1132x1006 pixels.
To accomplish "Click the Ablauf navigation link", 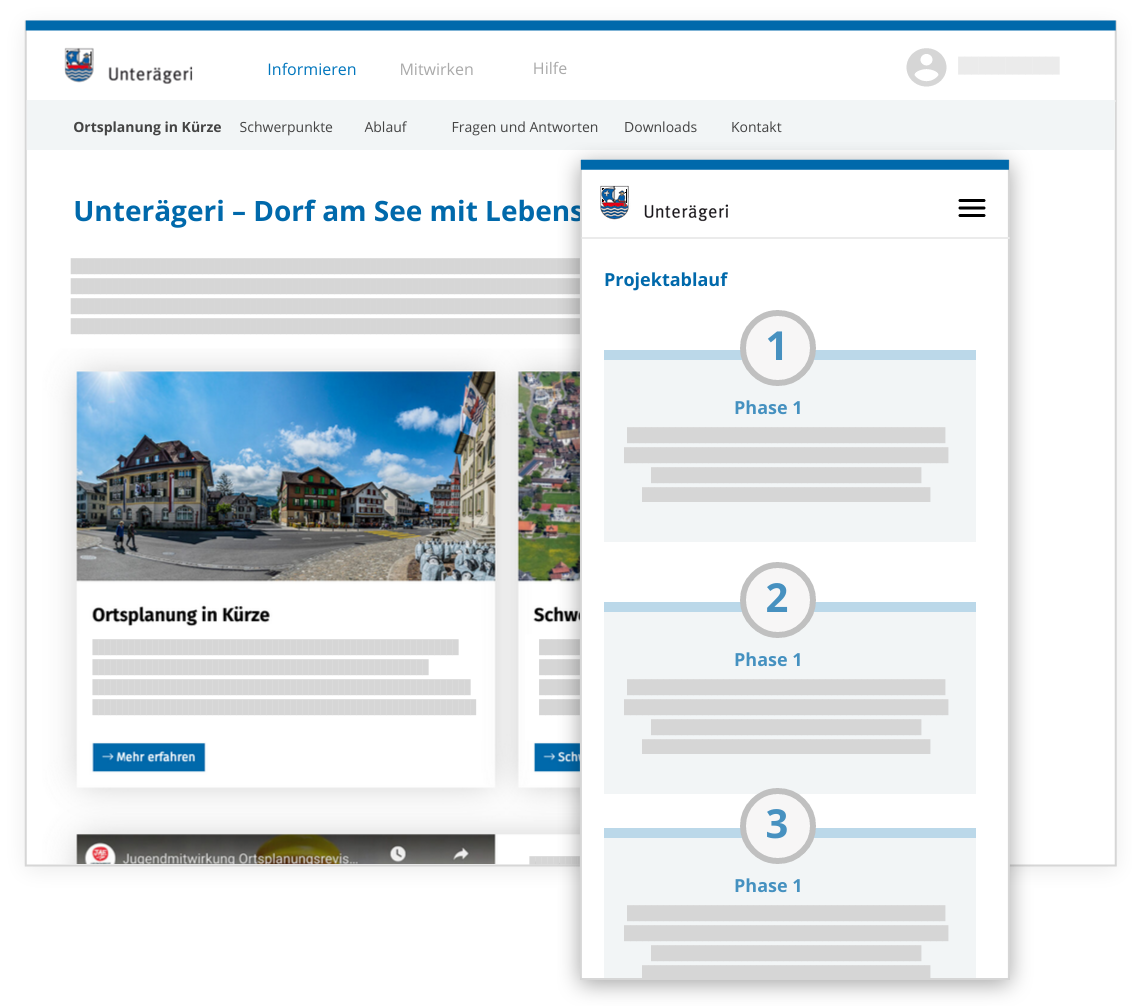I will (x=385, y=127).
